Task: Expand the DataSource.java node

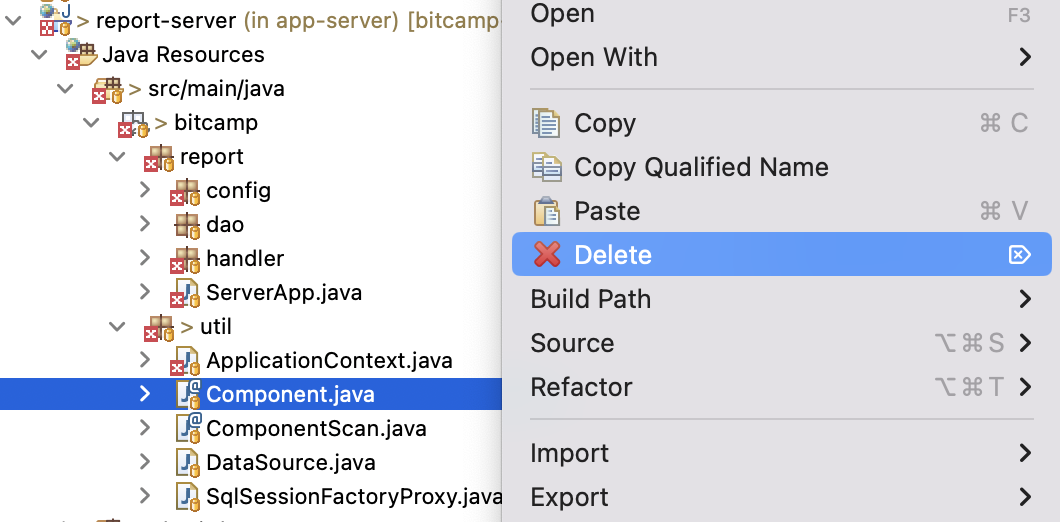Action: pos(144,462)
